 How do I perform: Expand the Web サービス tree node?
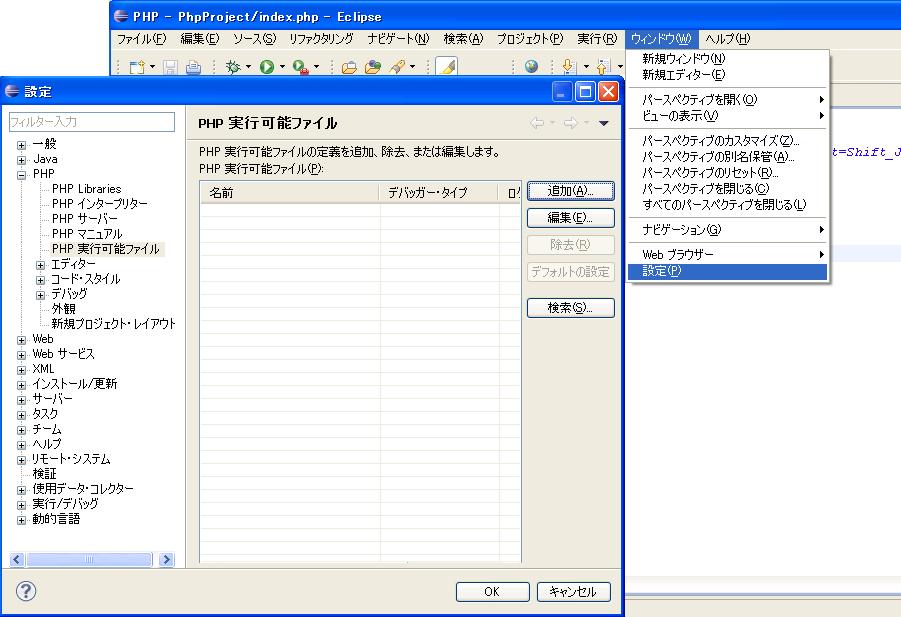[x=21, y=355]
